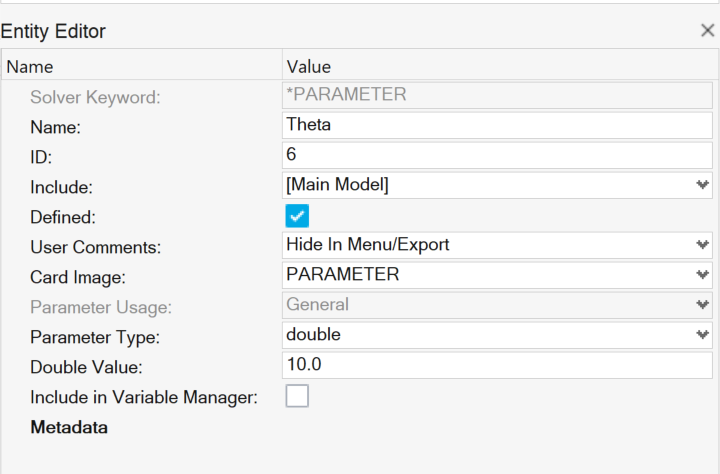This screenshot has width=720, height=474.
Task: Click the User Comments row label
Action: point(96,246)
